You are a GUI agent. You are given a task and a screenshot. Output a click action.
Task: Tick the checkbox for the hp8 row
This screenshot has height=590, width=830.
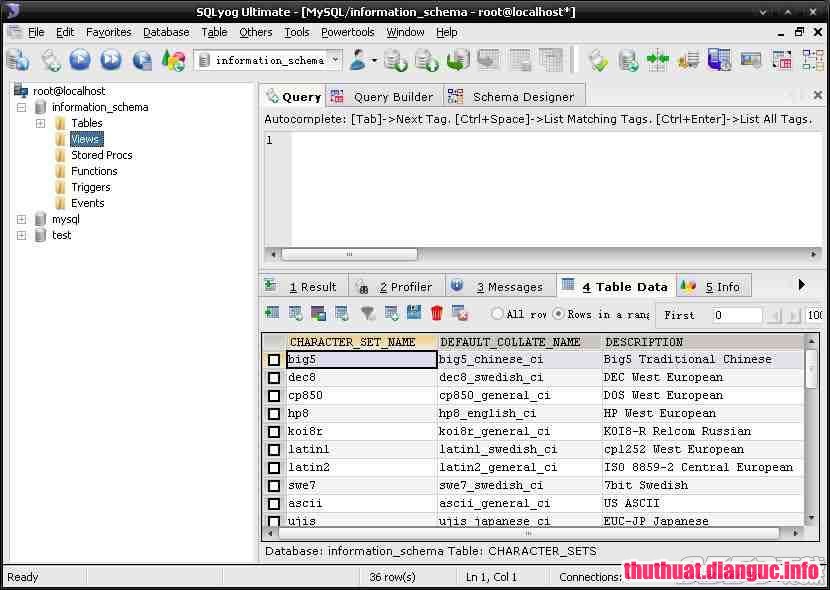[274, 414]
